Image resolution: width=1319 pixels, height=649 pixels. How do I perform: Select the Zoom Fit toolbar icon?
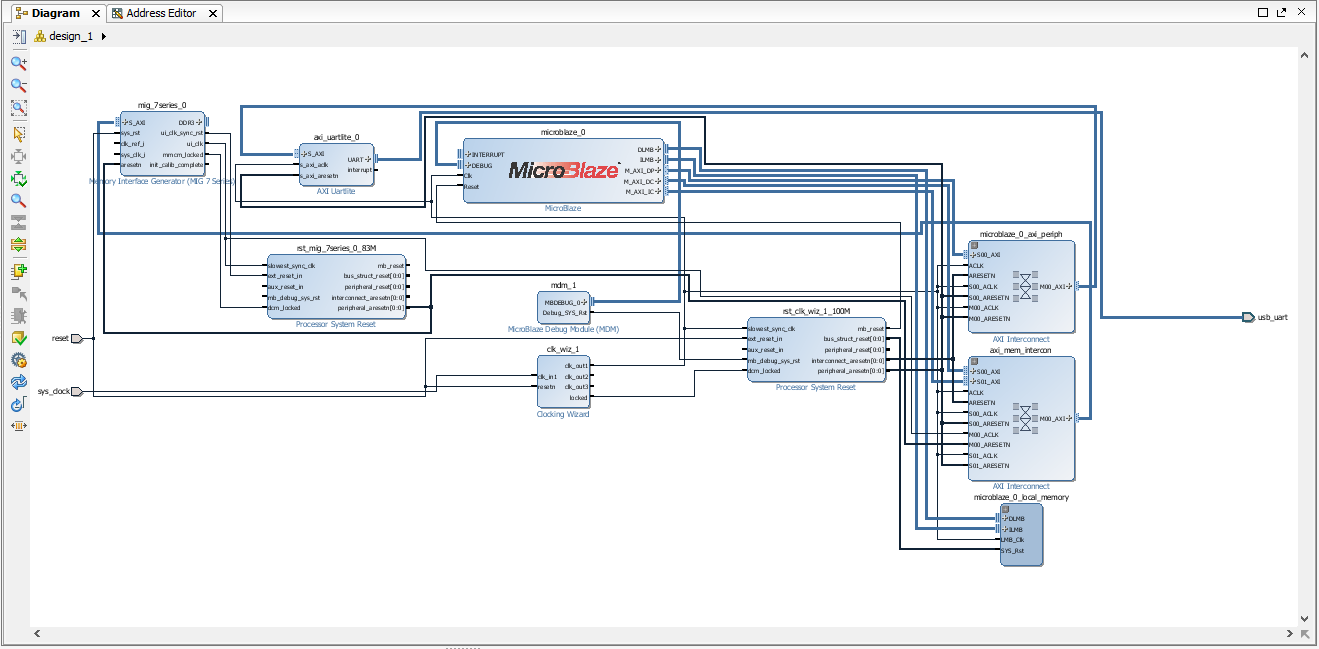[x=18, y=108]
